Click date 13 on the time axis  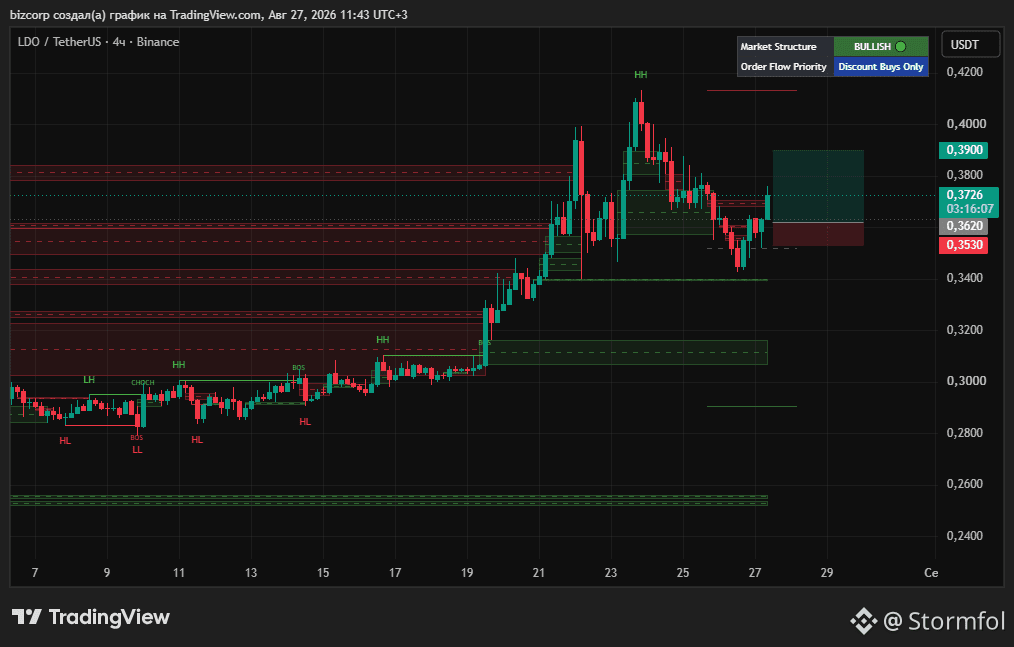coord(251,573)
